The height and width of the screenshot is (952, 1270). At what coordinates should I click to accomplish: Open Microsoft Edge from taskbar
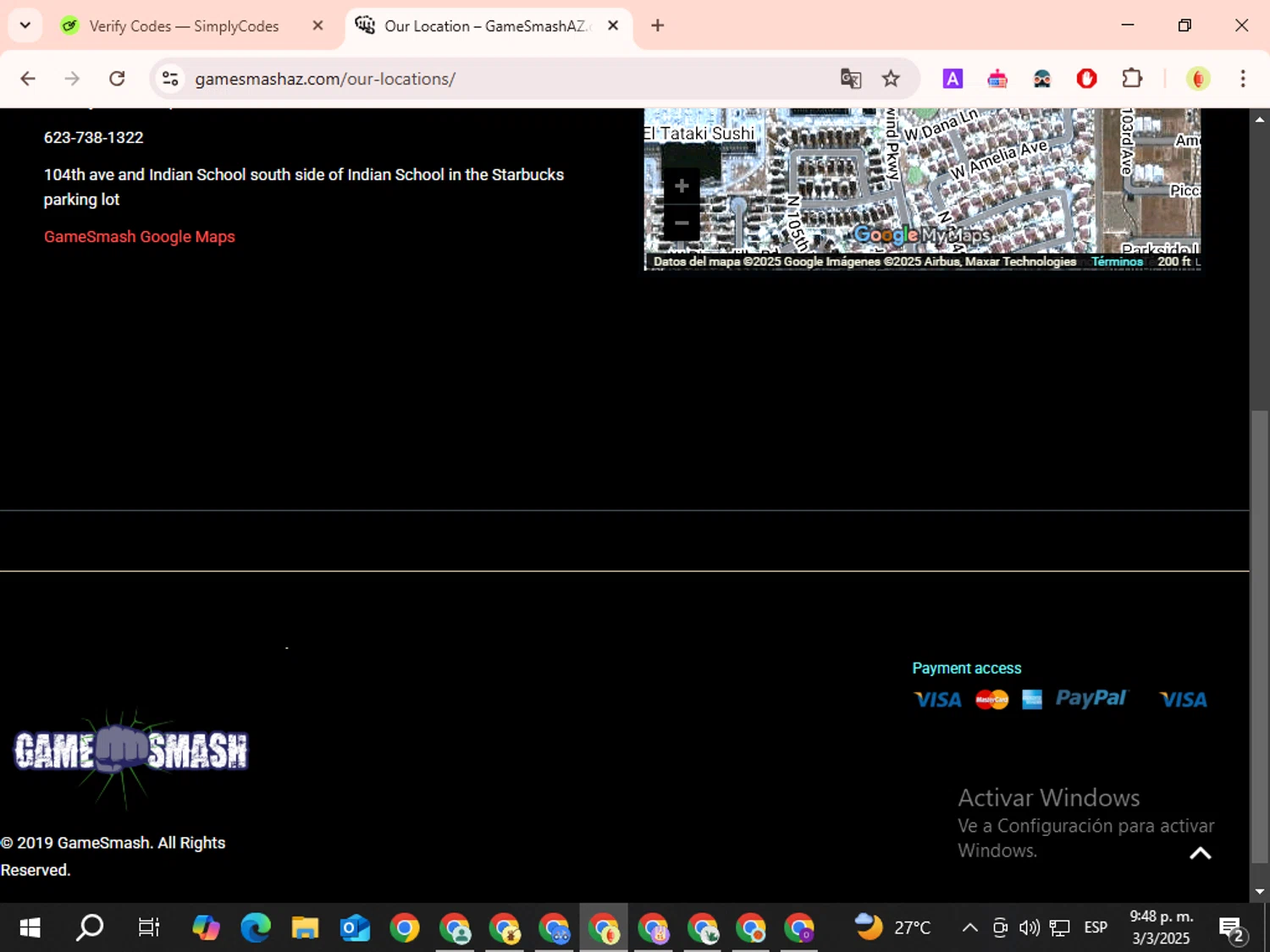tap(255, 928)
